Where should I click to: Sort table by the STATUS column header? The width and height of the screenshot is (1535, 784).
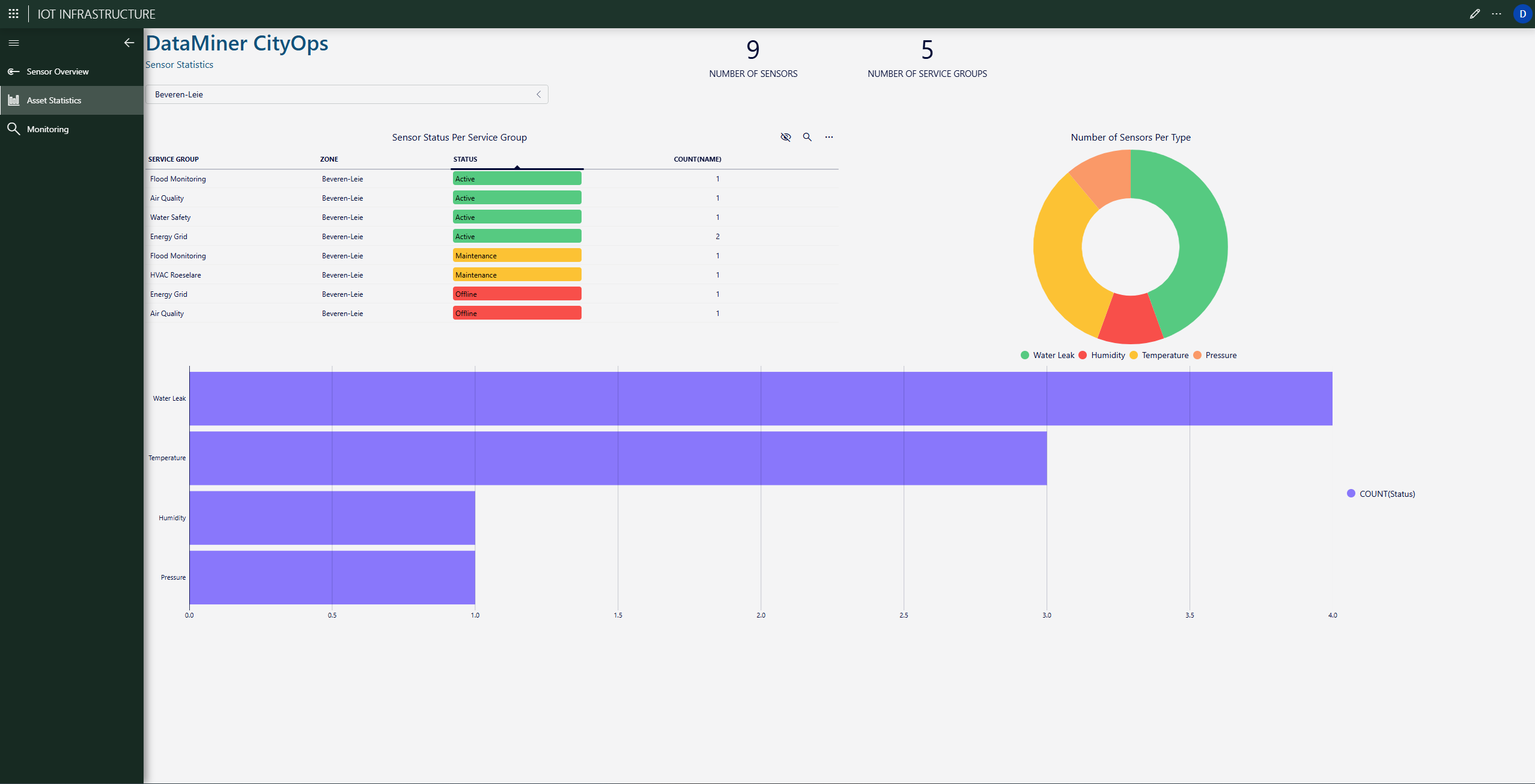tap(466, 159)
